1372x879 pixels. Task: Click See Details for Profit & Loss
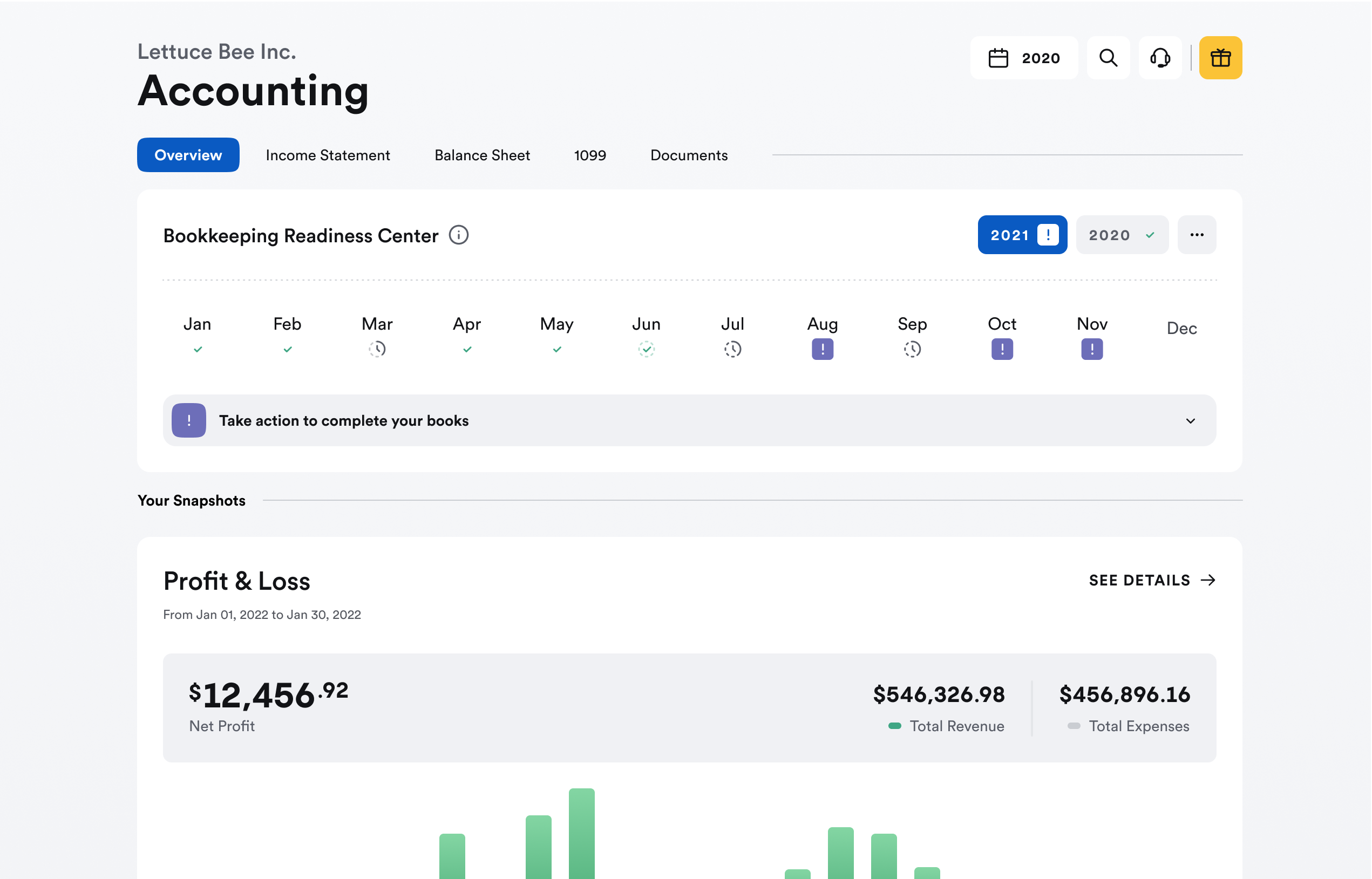click(1152, 580)
